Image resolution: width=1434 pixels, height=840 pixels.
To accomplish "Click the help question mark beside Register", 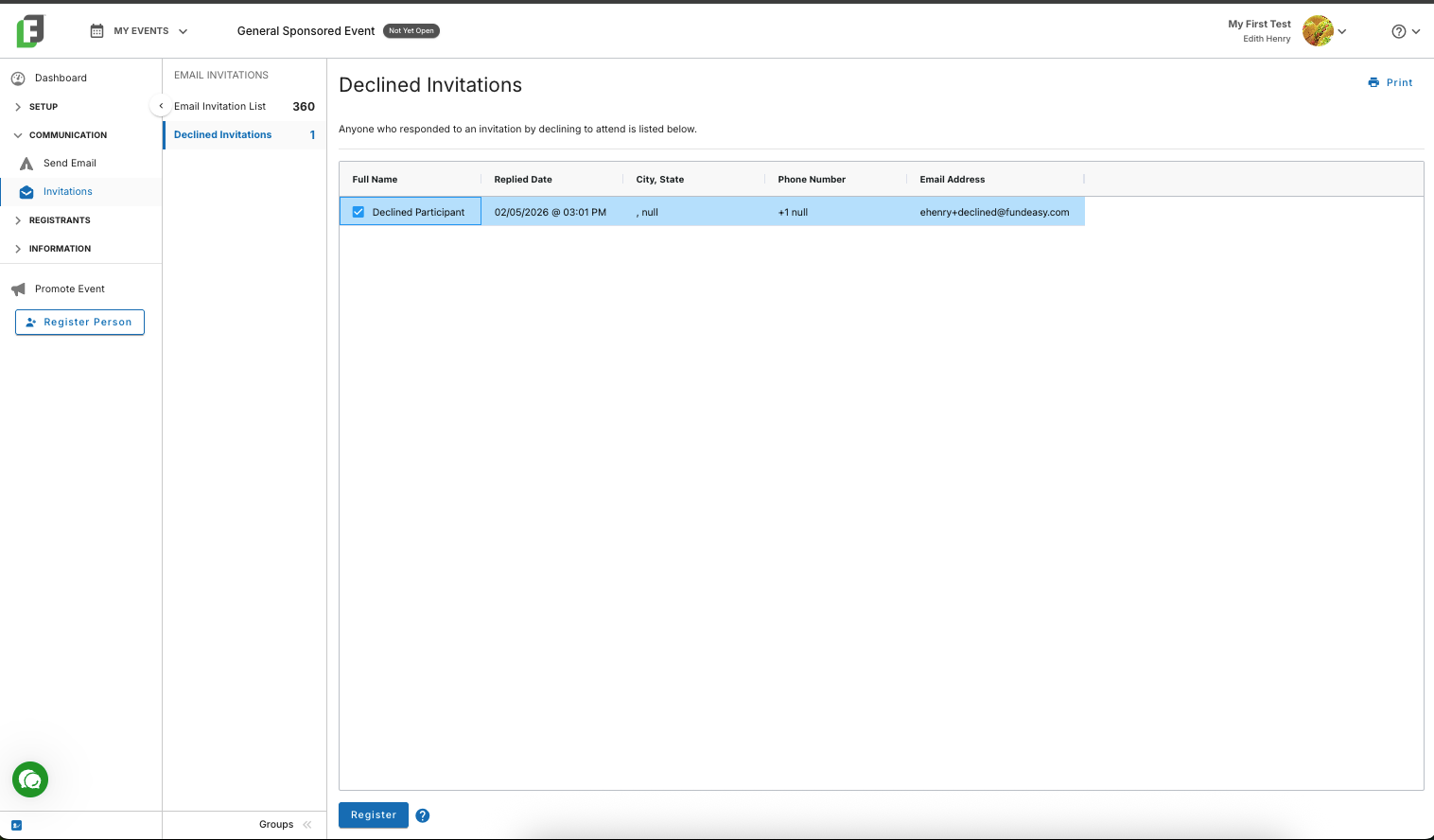I will coord(423,815).
